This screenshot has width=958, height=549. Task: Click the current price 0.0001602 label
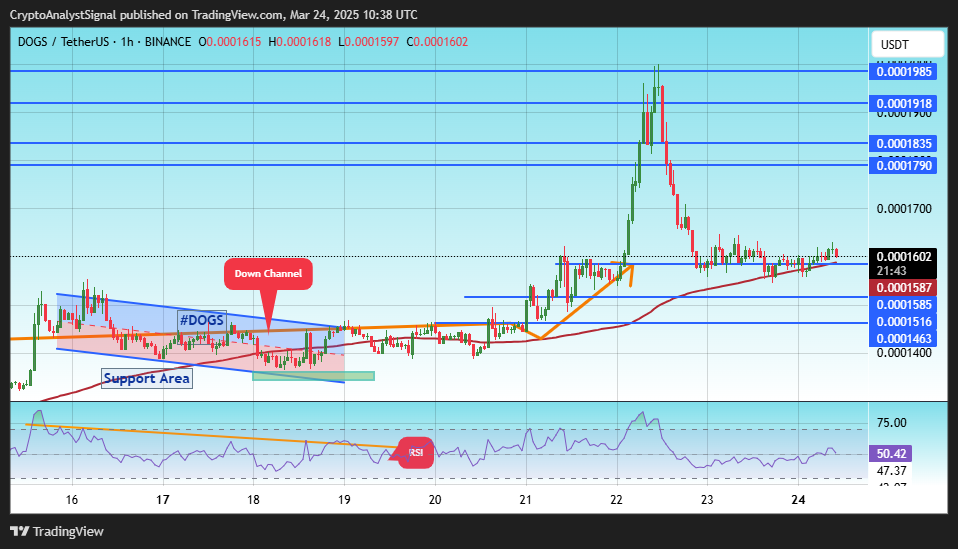(903, 256)
